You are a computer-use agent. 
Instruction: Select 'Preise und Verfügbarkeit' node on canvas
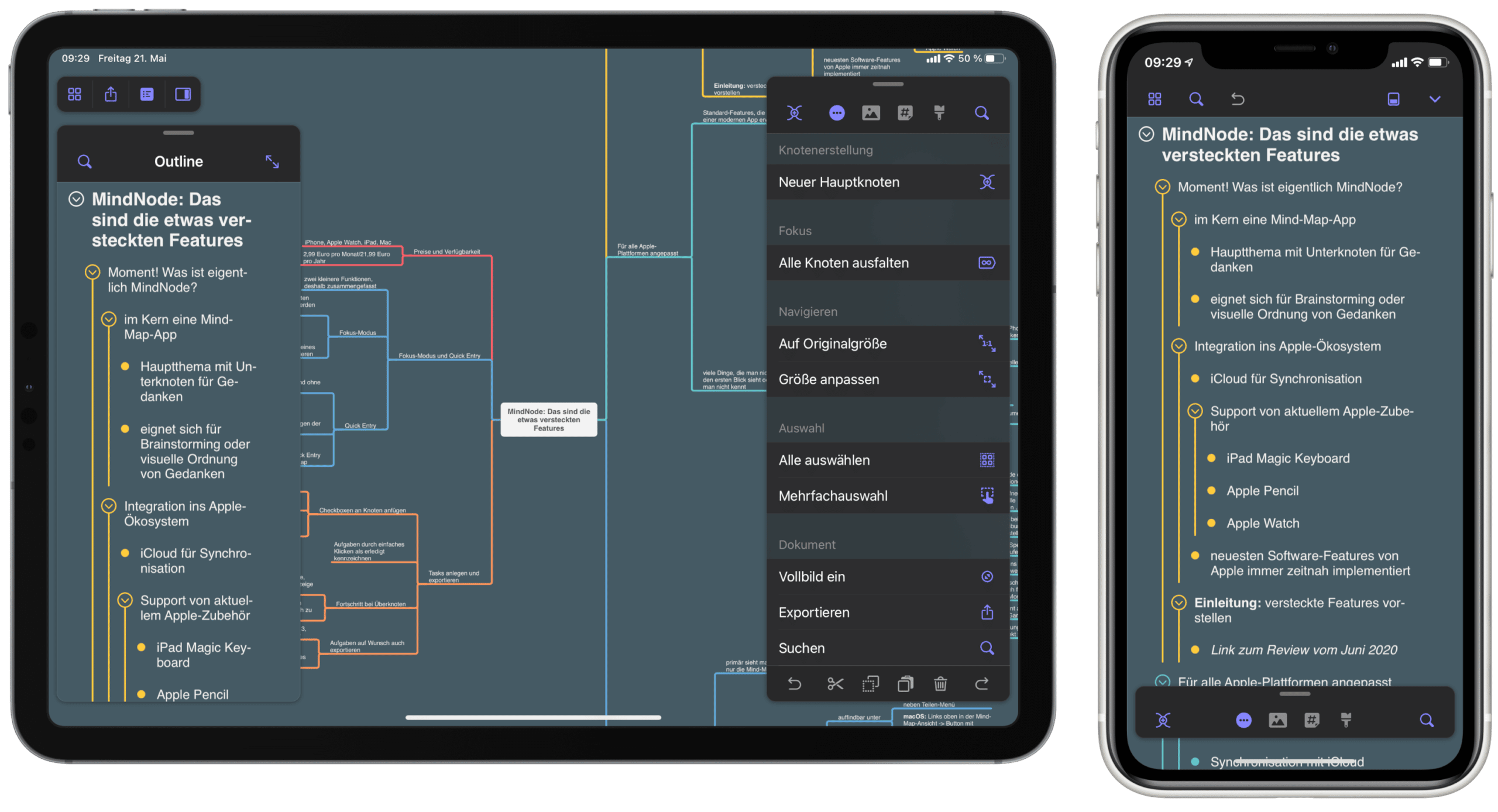[446, 252]
